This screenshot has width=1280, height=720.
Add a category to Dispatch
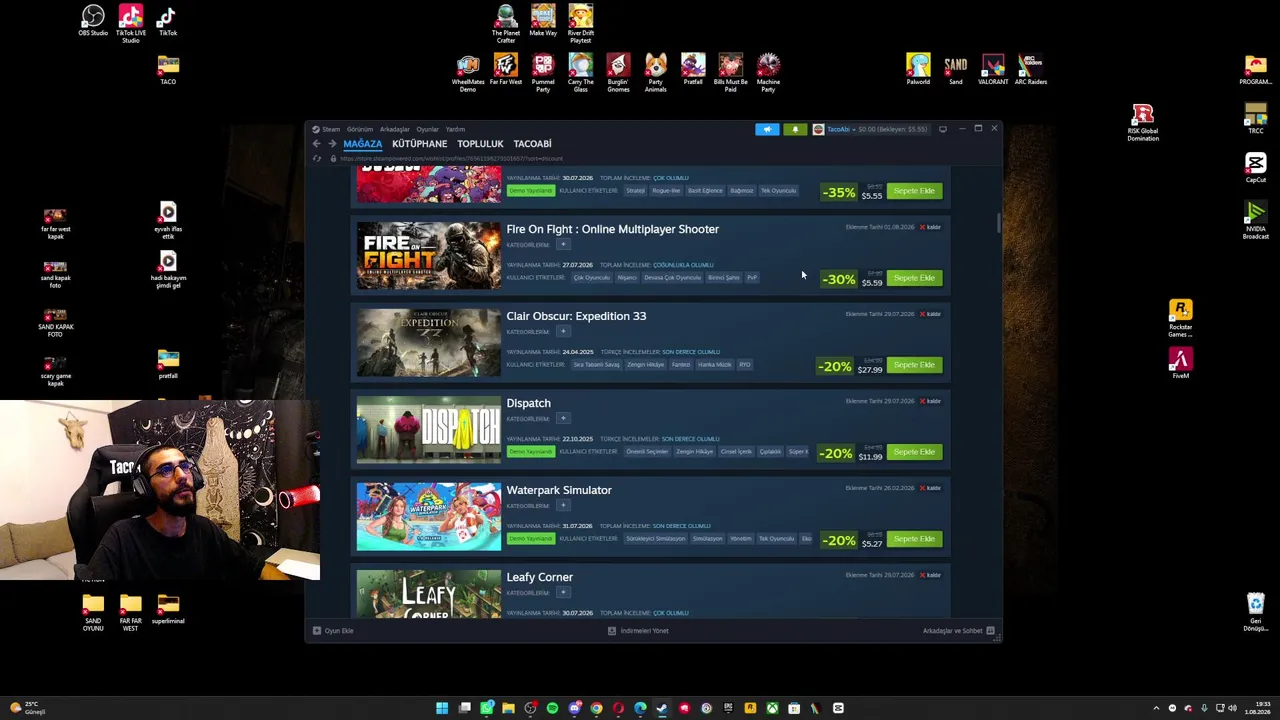pyautogui.click(x=563, y=419)
